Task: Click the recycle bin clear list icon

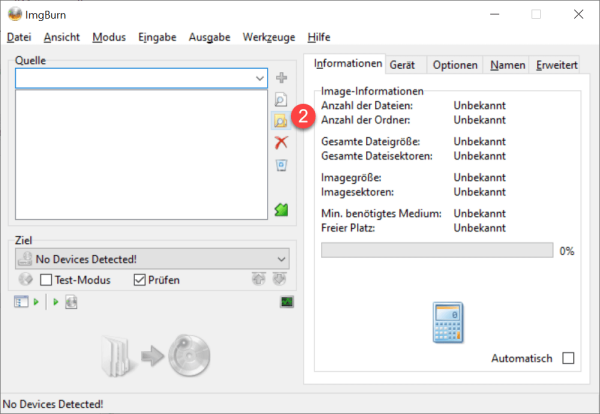Action: pyautogui.click(x=281, y=165)
